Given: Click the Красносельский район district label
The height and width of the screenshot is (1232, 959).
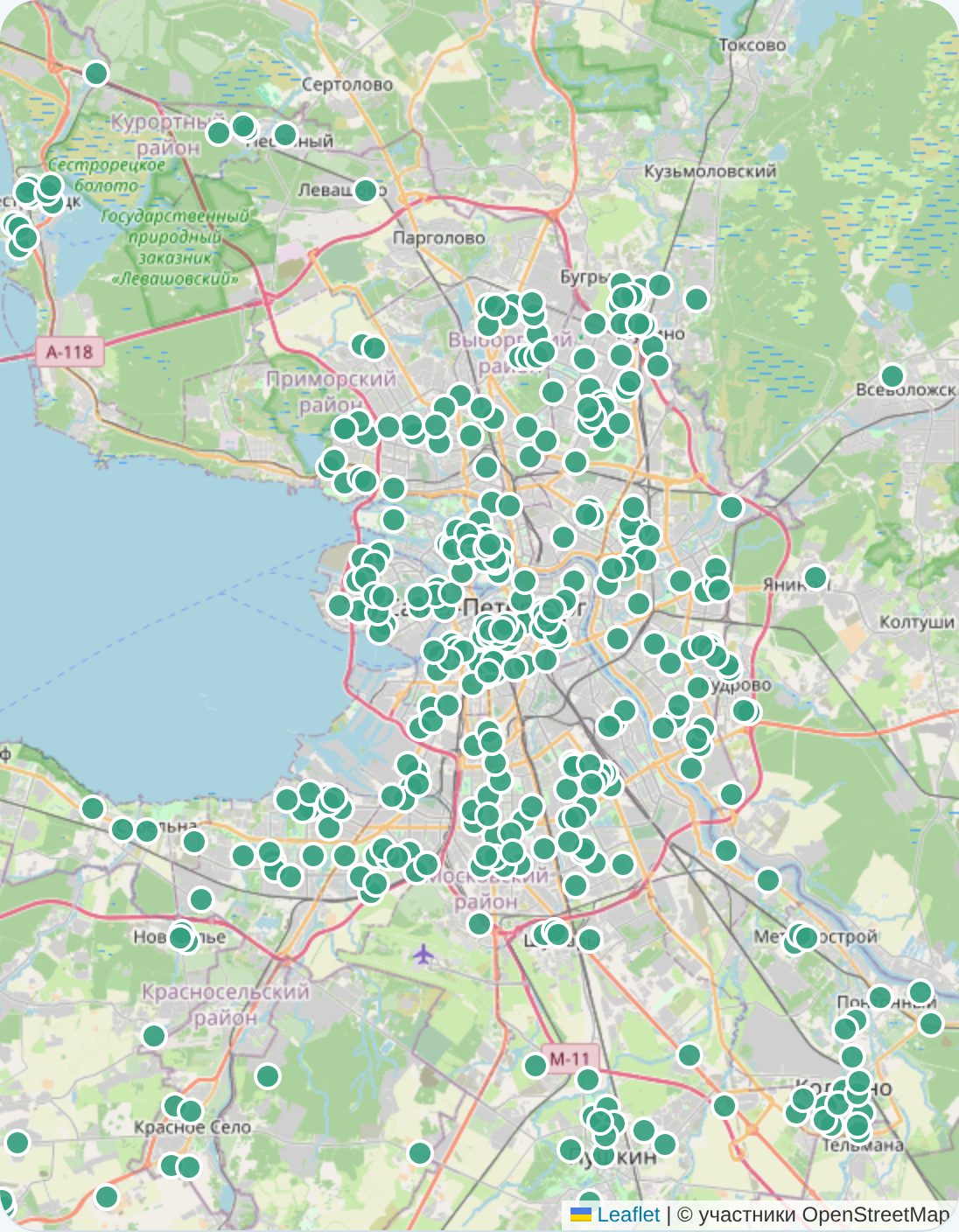Looking at the screenshot, I should point(226,1004).
